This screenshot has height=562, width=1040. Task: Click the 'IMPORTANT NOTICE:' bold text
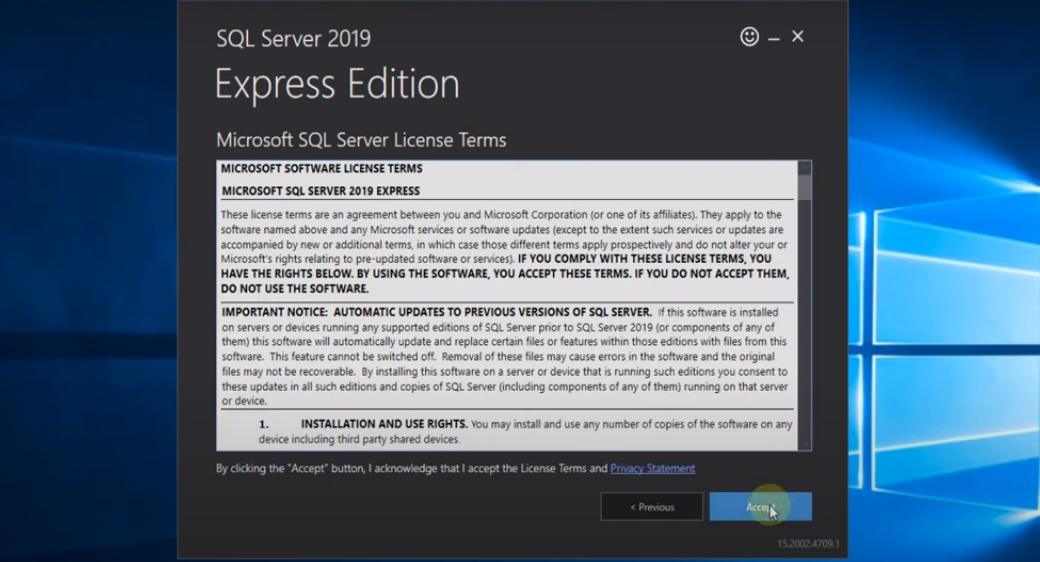[275, 312]
